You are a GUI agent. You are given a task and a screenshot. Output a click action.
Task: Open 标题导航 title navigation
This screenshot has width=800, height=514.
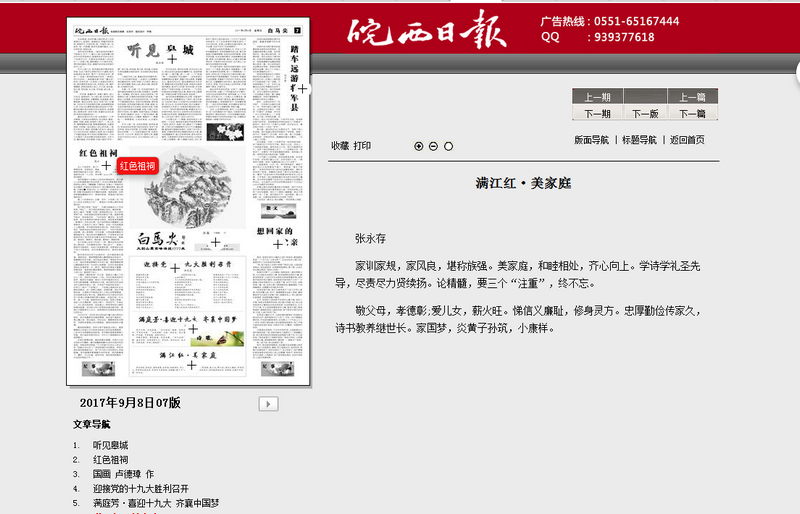tap(639, 140)
